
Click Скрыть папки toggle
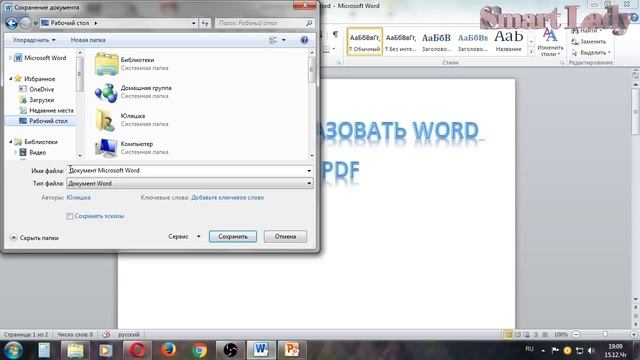(35, 238)
